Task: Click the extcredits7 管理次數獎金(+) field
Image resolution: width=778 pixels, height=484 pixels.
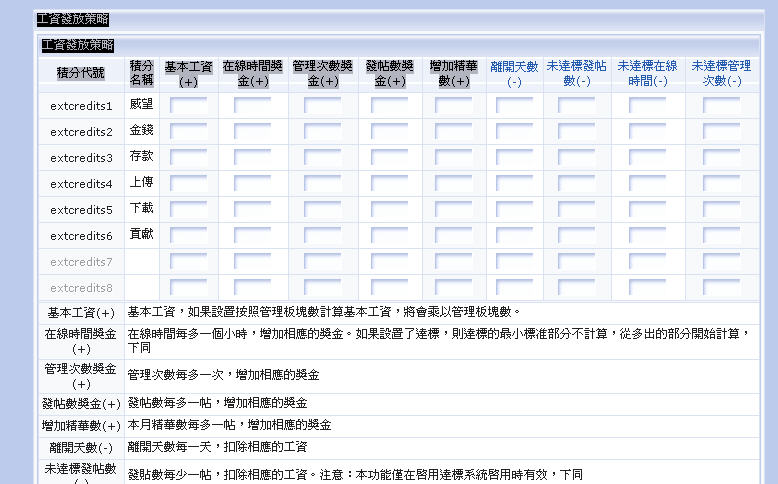Action: coord(323,262)
